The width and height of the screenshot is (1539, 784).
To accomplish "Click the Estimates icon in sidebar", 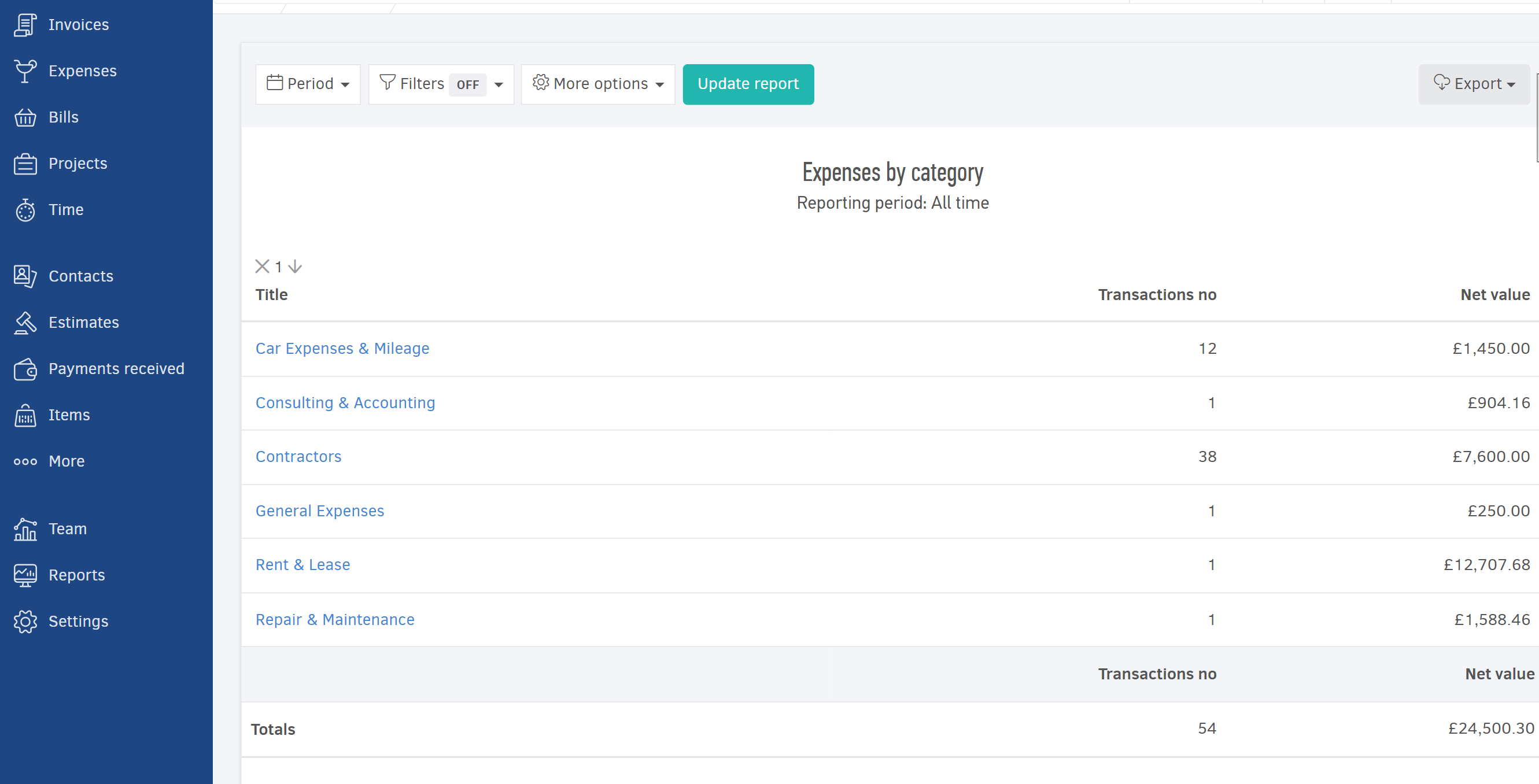I will pyautogui.click(x=24, y=322).
